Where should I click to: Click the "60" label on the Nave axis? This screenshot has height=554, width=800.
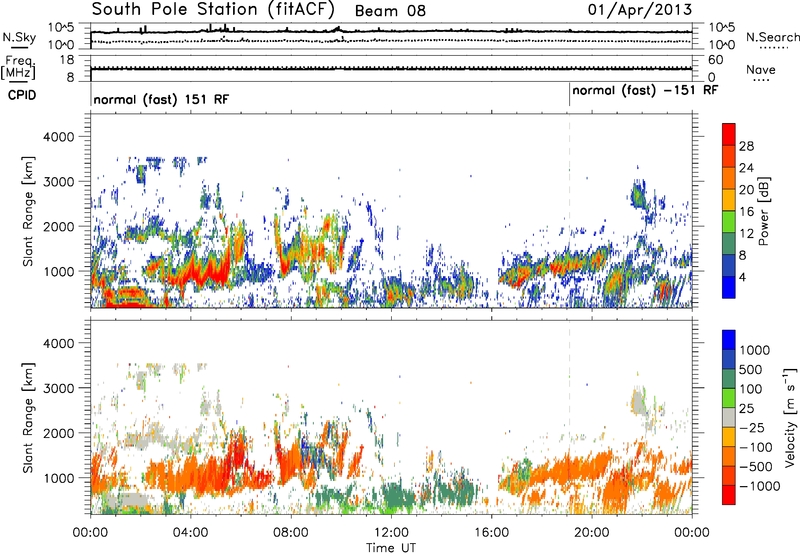pyautogui.click(x=715, y=60)
